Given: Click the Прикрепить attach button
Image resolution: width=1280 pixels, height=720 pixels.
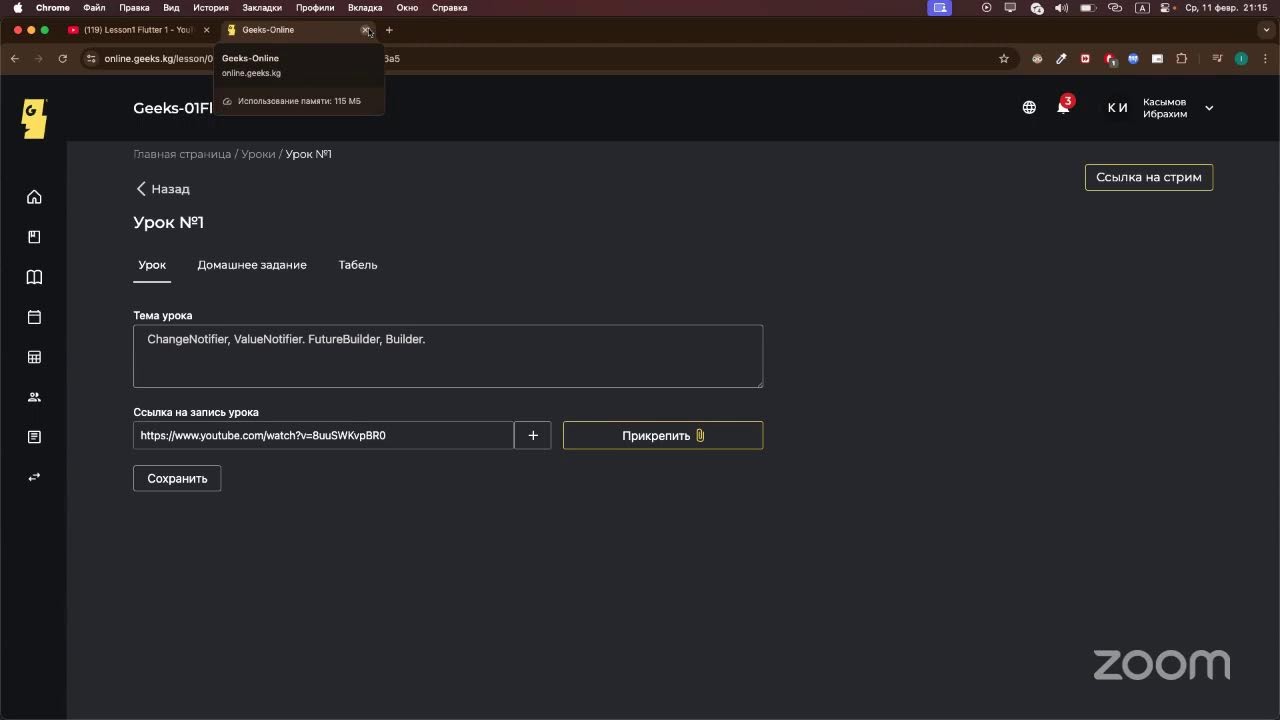Looking at the screenshot, I should [663, 435].
